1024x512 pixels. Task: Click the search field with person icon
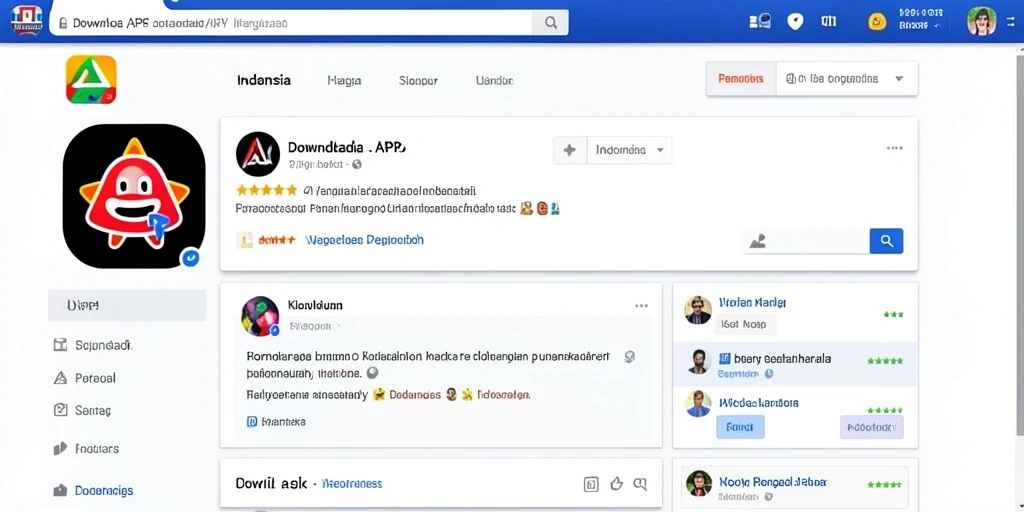coord(807,241)
